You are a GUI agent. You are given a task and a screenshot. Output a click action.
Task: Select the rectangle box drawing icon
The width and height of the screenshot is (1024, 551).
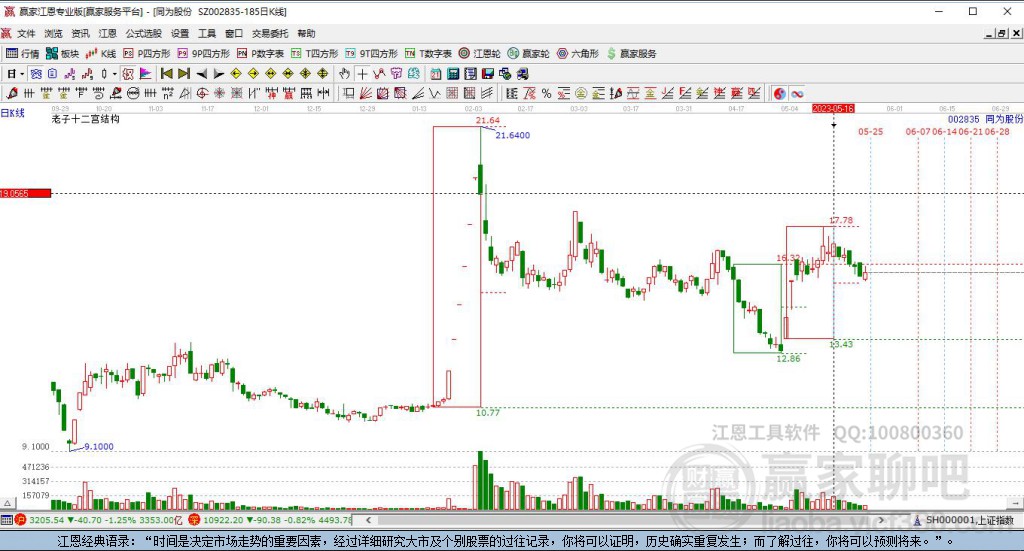point(349,93)
